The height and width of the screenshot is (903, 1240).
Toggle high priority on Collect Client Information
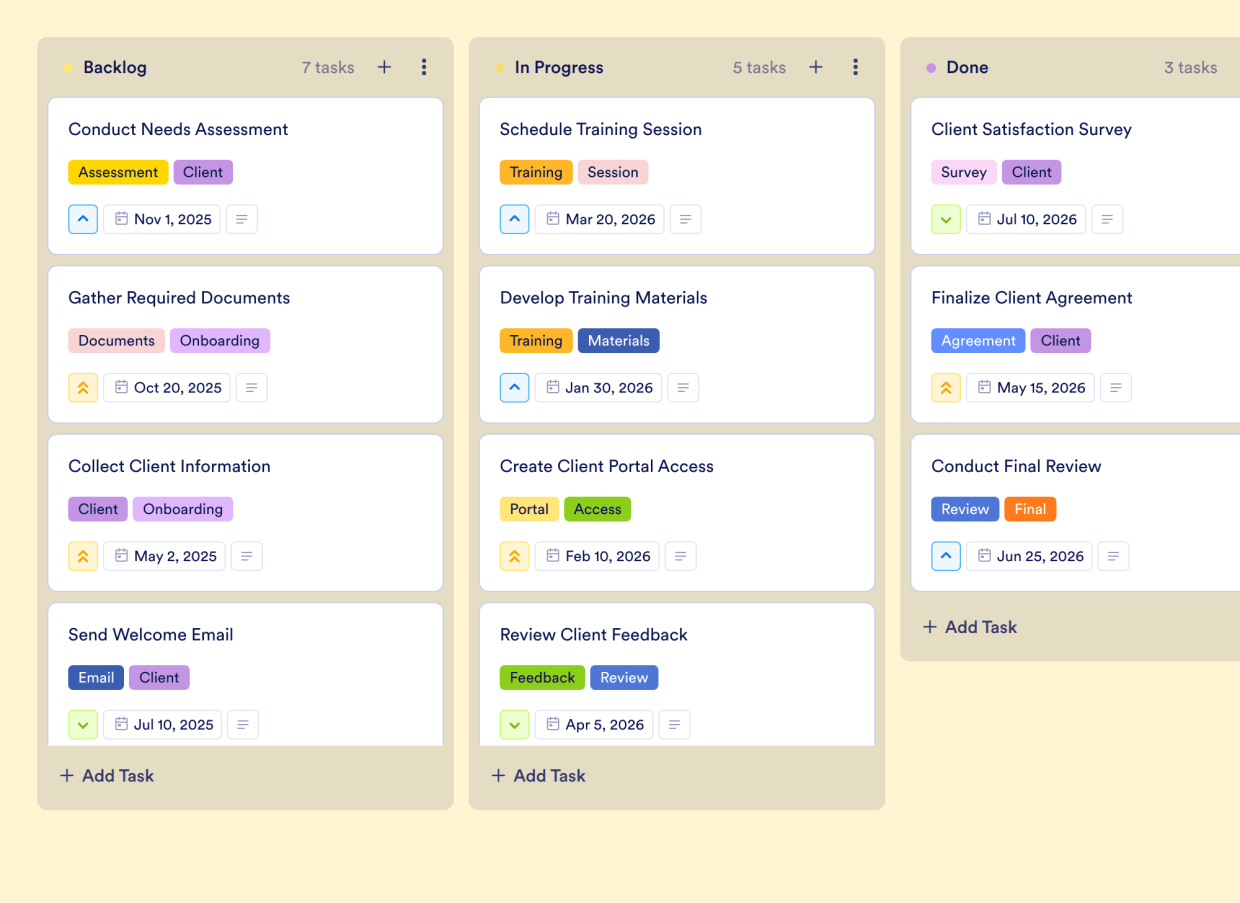click(x=83, y=556)
